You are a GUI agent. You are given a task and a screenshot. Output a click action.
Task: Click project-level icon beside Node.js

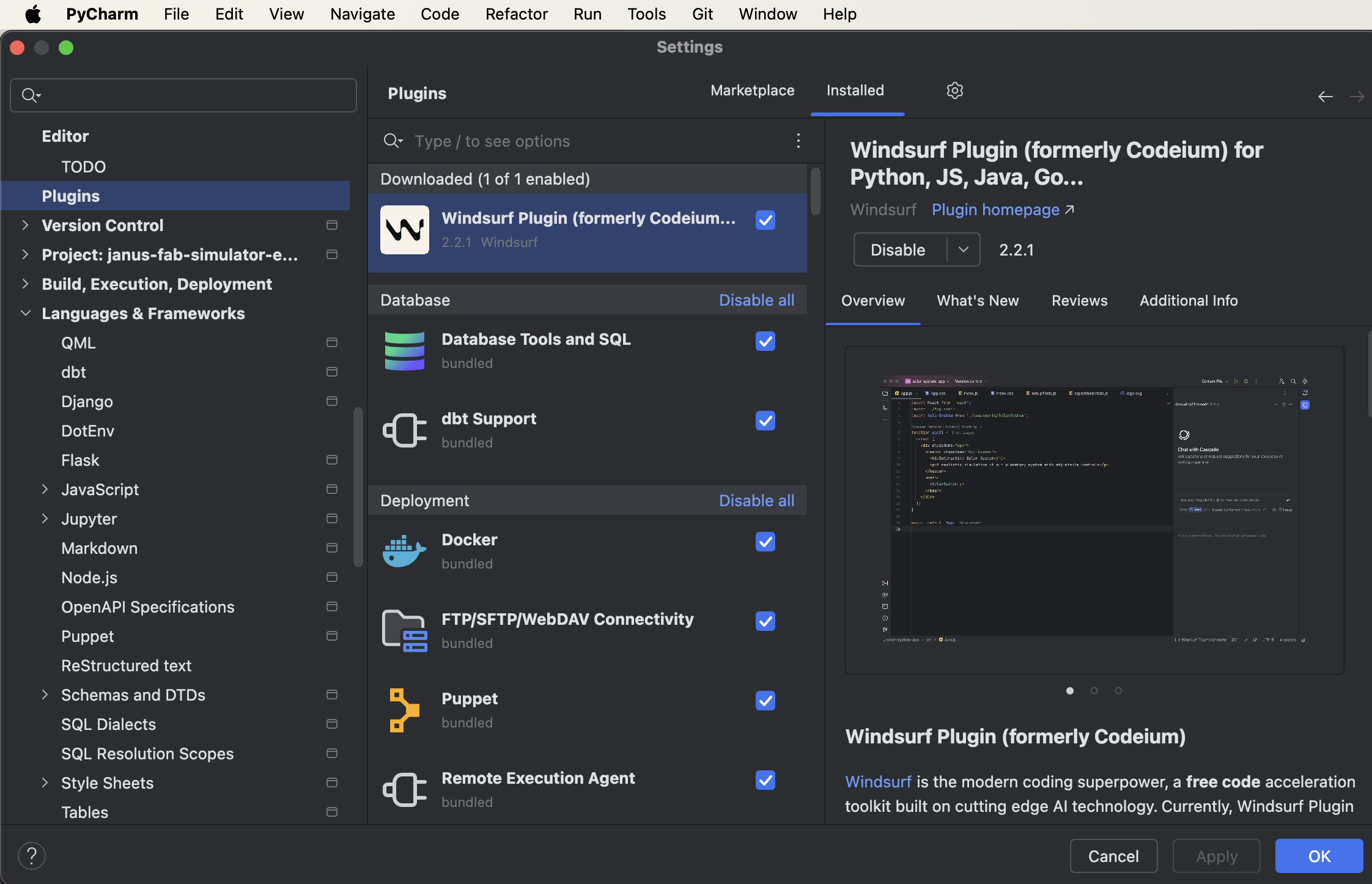(332, 578)
